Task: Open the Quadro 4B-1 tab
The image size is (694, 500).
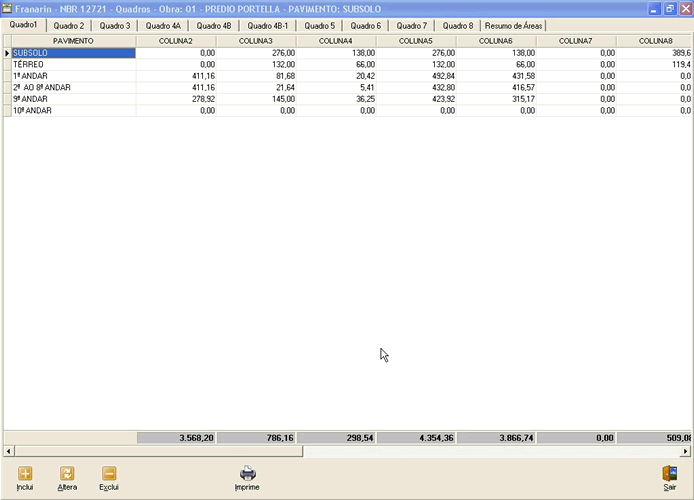Action: (267, 26)
